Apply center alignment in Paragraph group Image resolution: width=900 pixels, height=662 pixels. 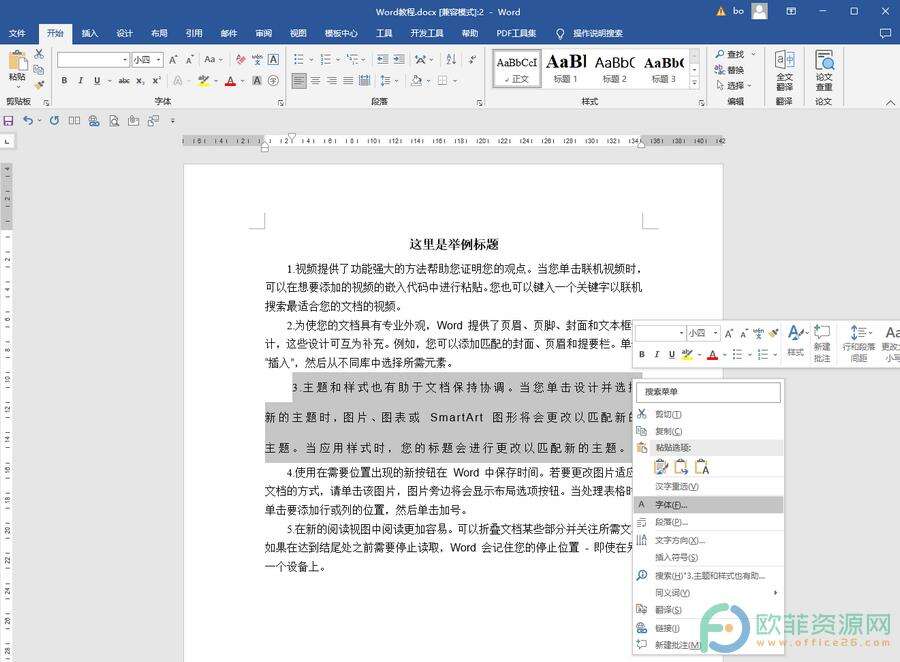tap(314, 81)
